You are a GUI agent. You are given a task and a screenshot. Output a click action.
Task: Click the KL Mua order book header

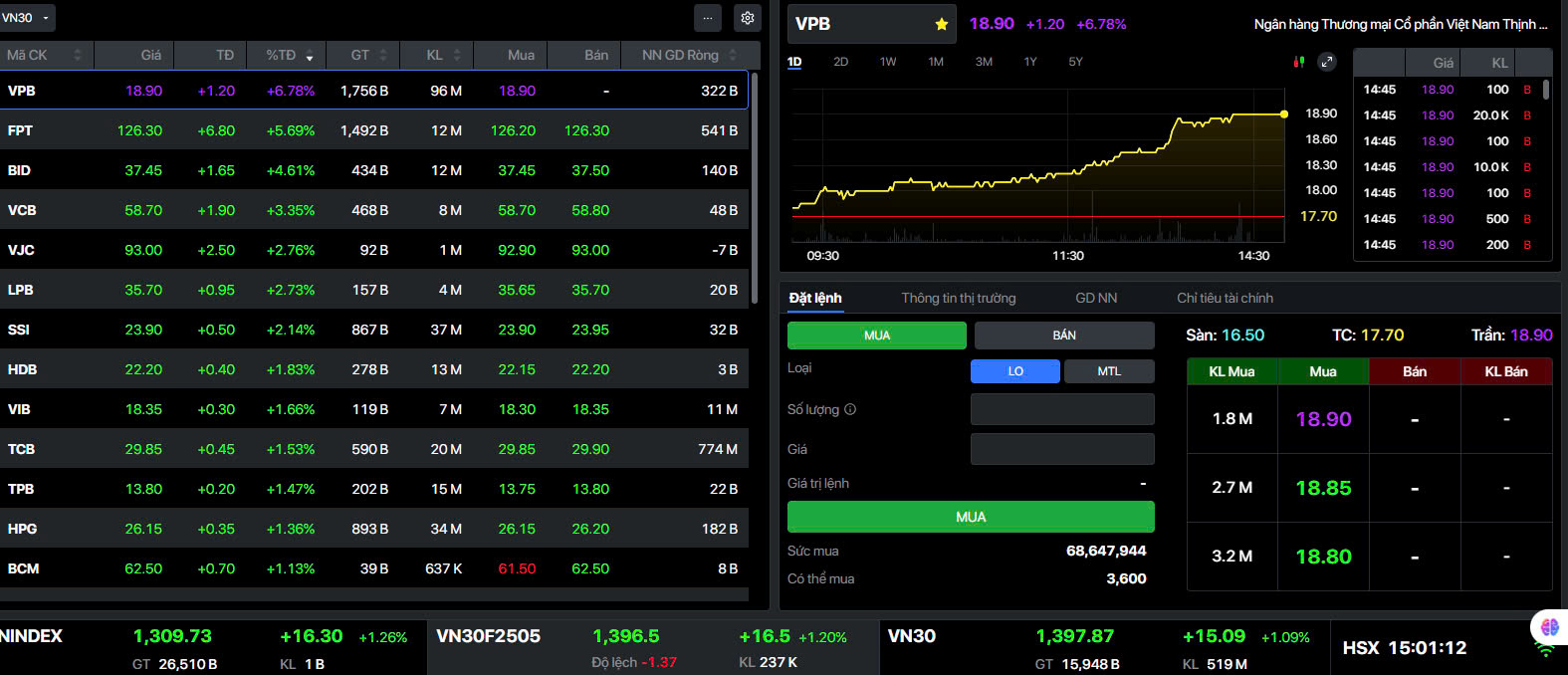[1232, 371]
